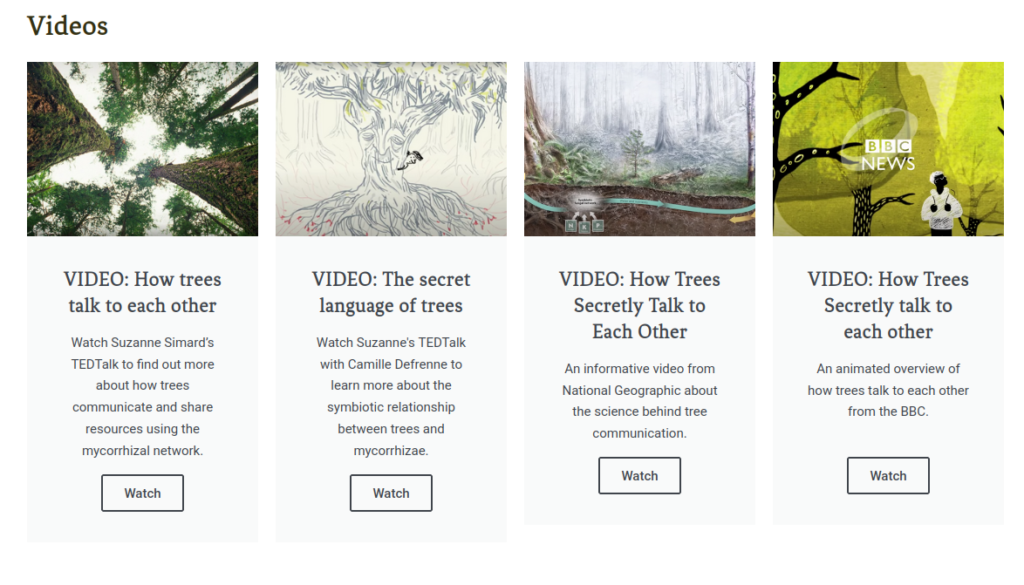
Task: Hit Watch under the National Geographic video
Action: pyautogui.click(x=639, y=475)
